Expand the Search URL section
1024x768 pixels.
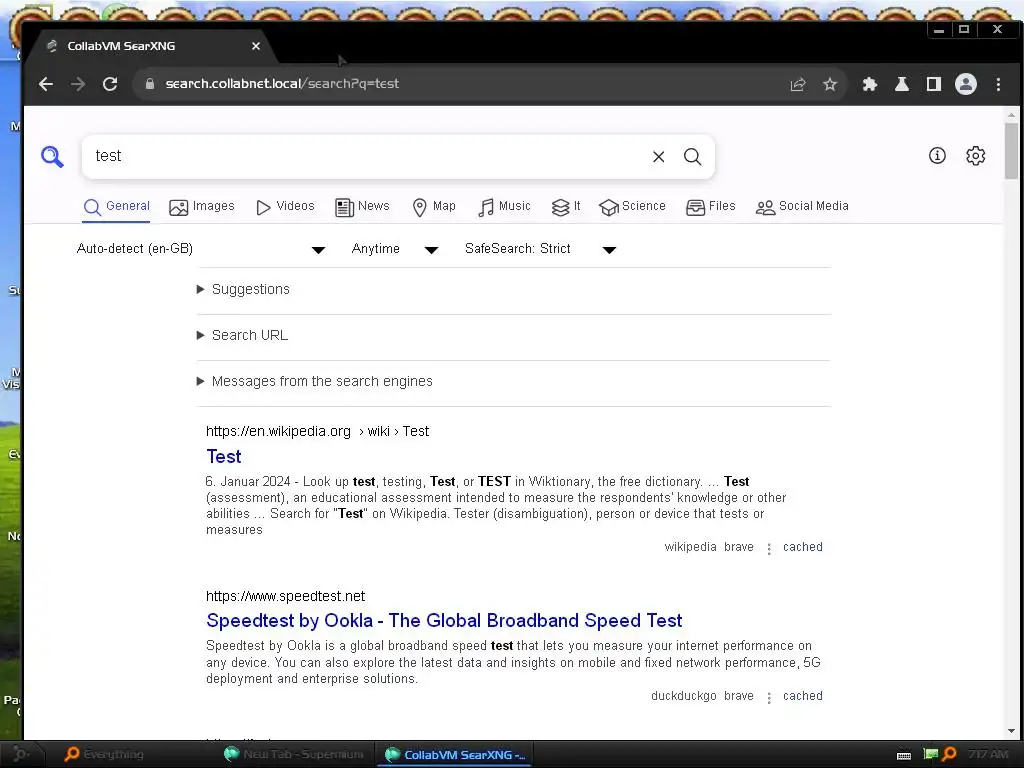click(242, 335)
